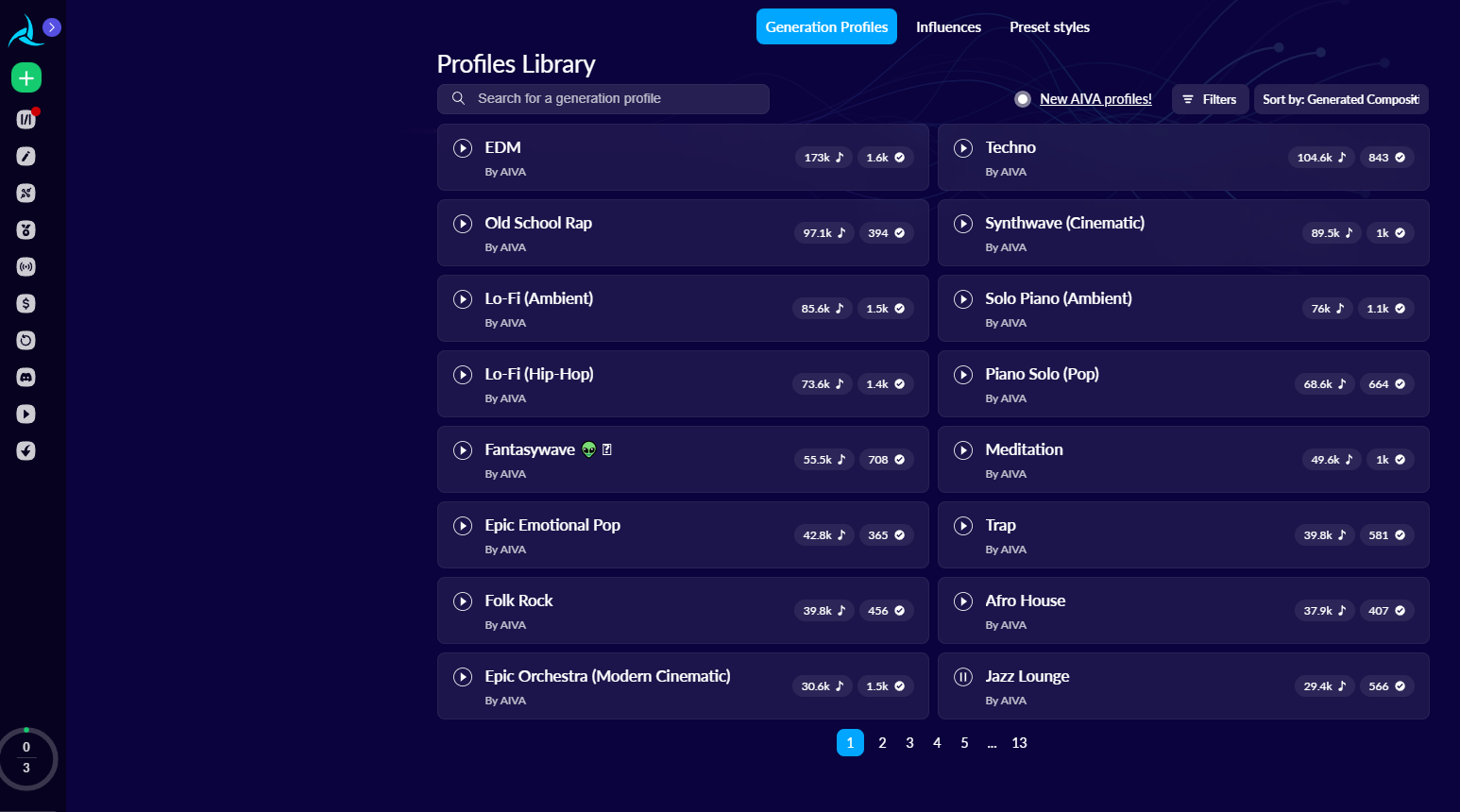Click the 104.6k compositions badge on Techno

[1321, 158]
